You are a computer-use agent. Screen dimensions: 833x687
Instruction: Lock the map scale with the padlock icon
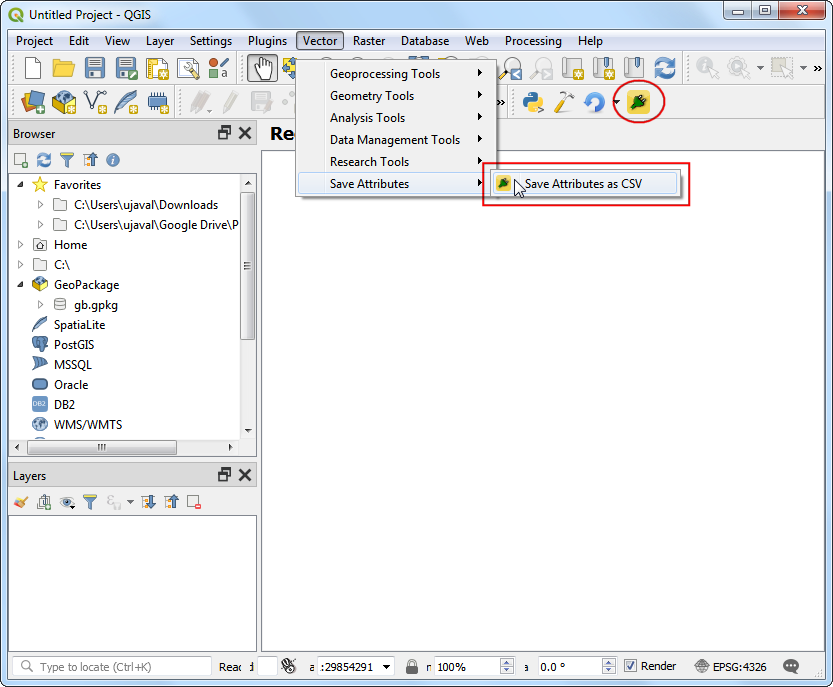(x=411, y=666)
